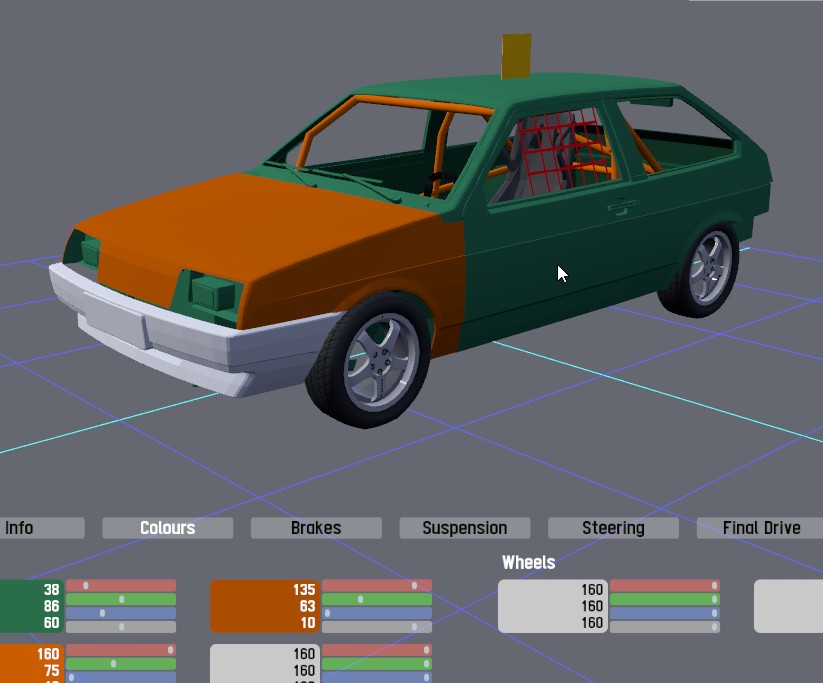Set the green slider of the grey swatch under 135/63/10
This screenshot has width=823, height=683.
pyautogui.click(x=377, y=664)
